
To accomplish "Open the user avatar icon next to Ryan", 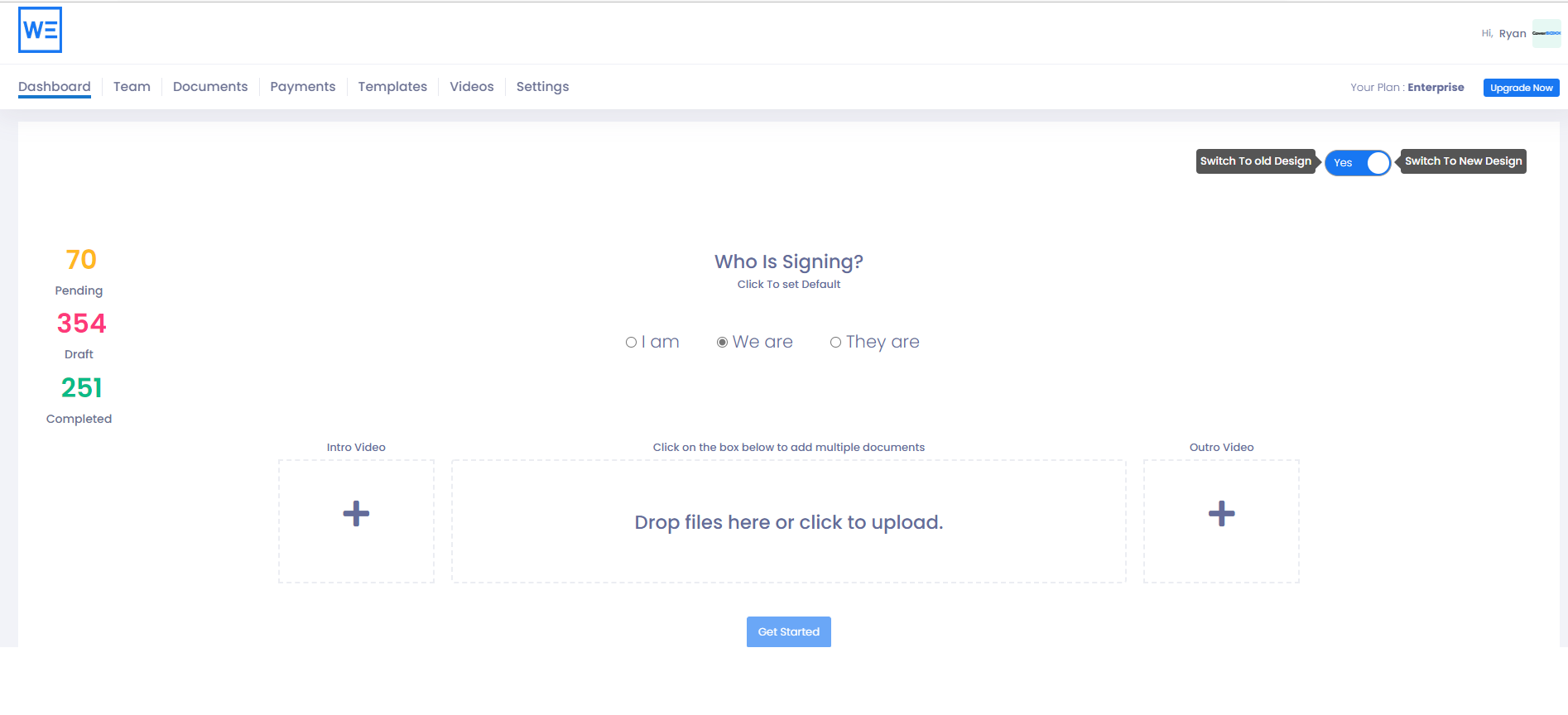I will (x=1546, y=33).
